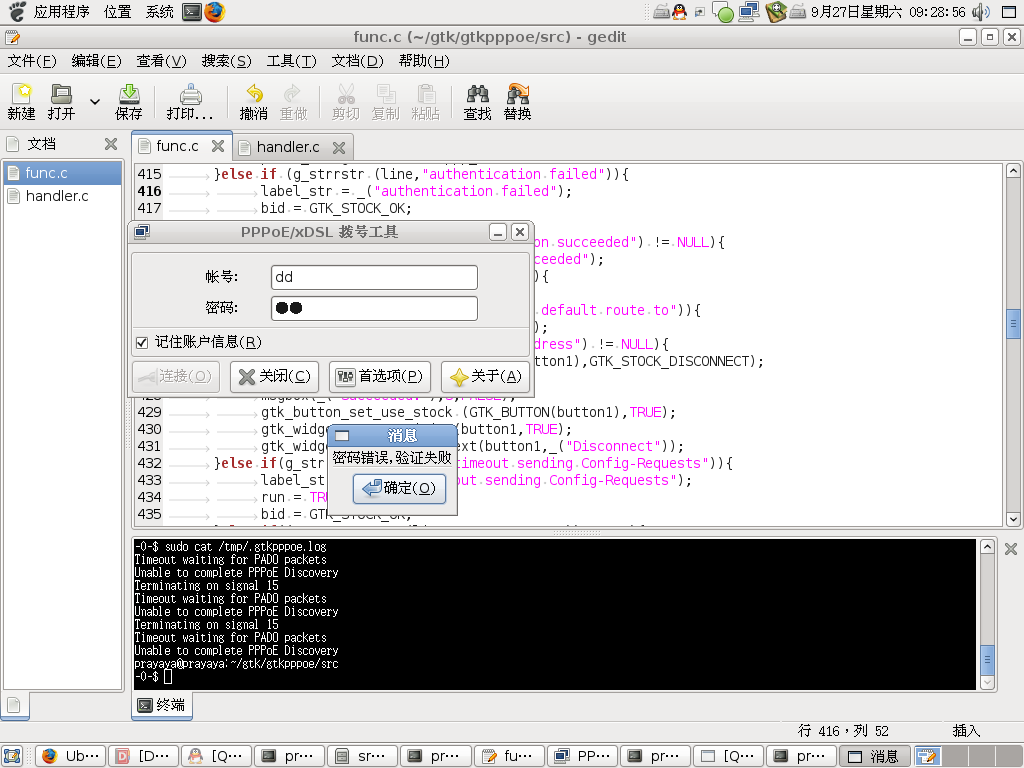Screen dimensions: 1024x768
Task: Select the Terminal (终端) bottom panel tab
Action: 162,705
